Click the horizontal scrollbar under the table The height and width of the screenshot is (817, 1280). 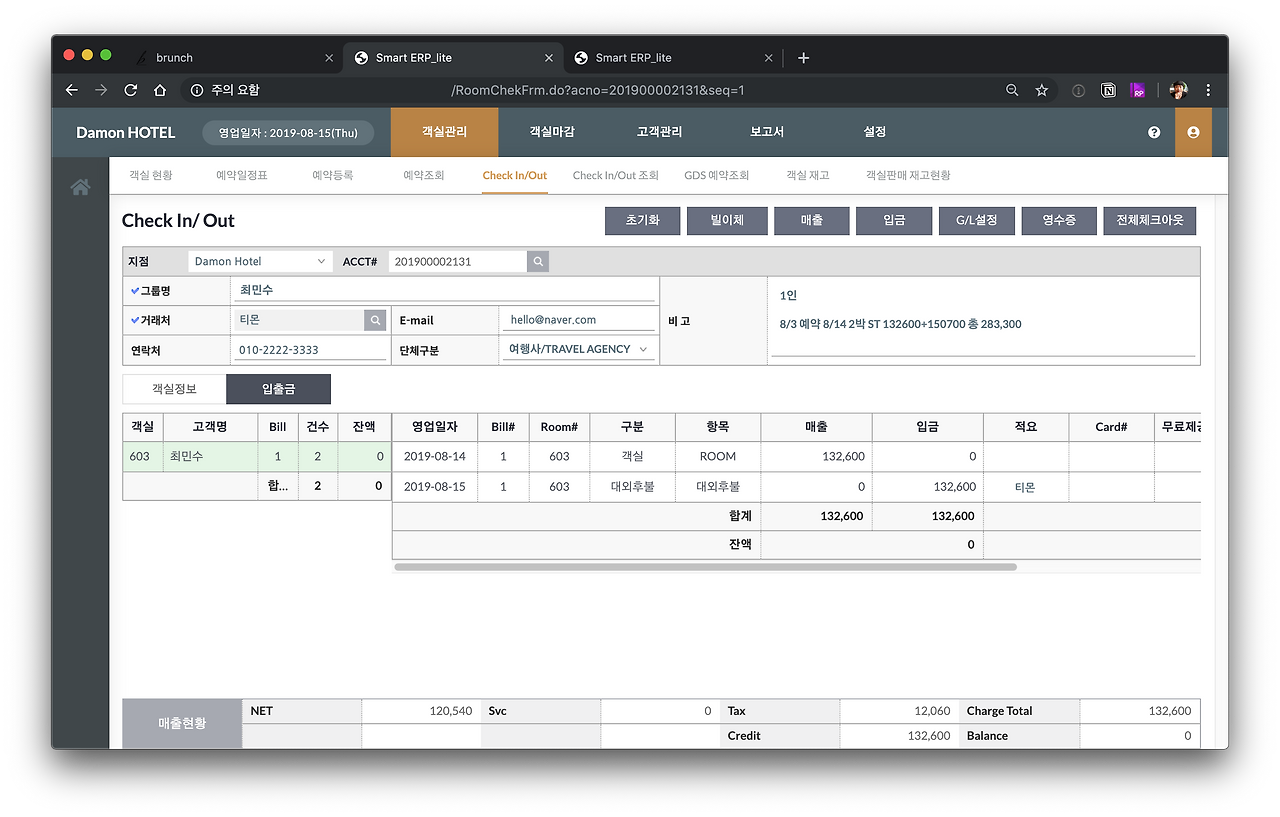(x=705, y=567)
